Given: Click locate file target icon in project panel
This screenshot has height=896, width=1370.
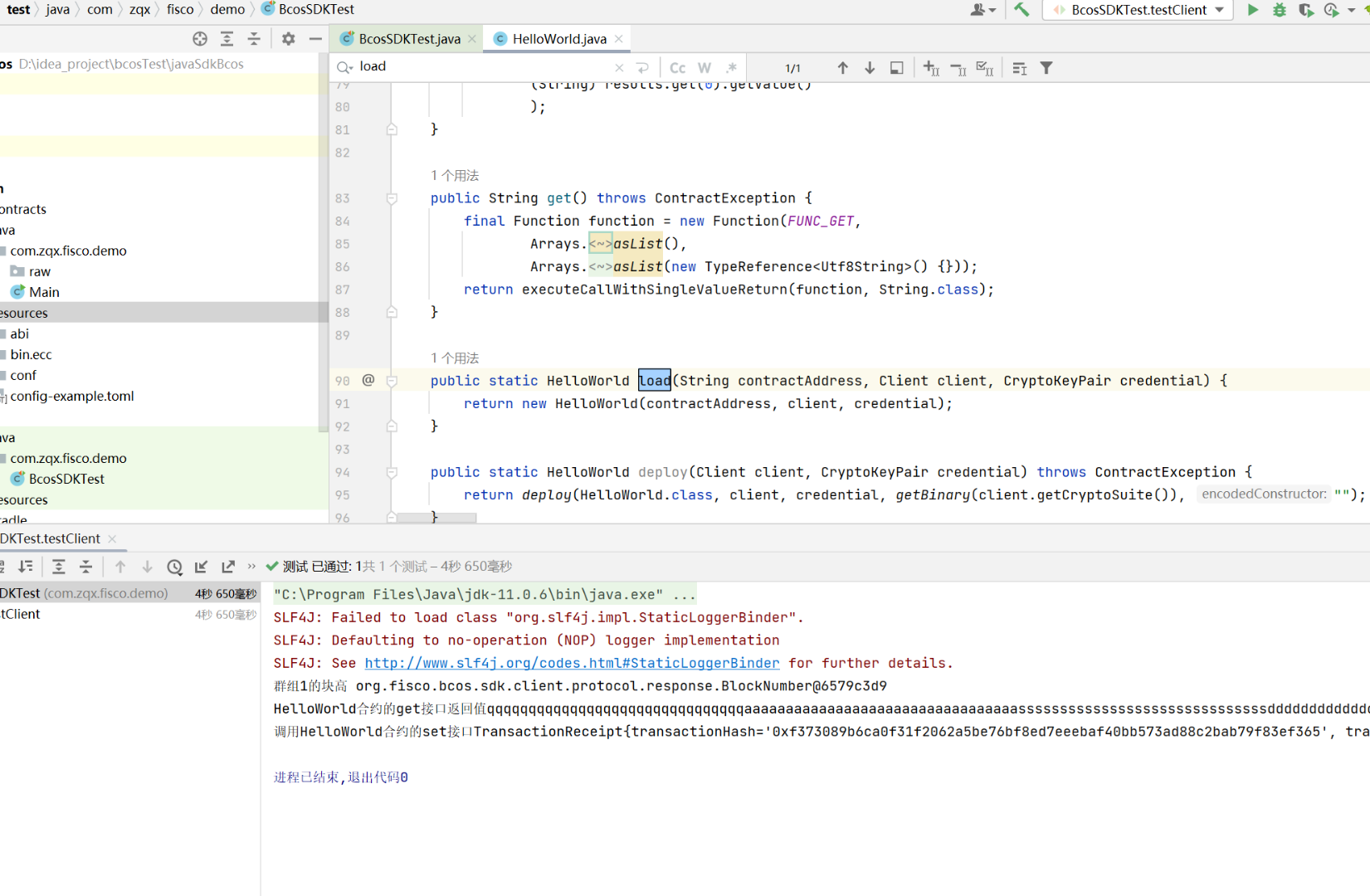Looking at the screenshot, I should pos(200,39).
